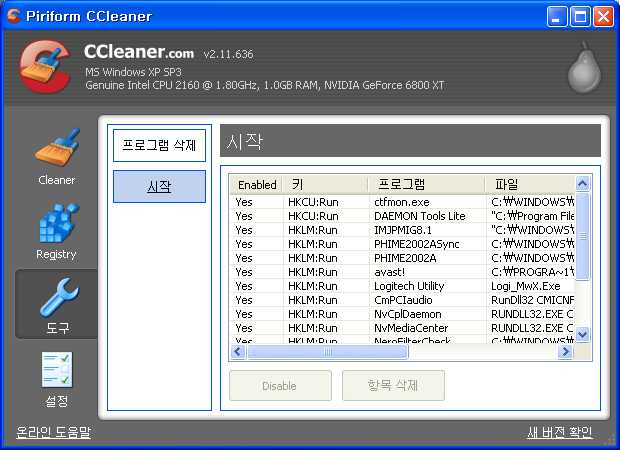Click the vertical scrollbar thumb

582,236
